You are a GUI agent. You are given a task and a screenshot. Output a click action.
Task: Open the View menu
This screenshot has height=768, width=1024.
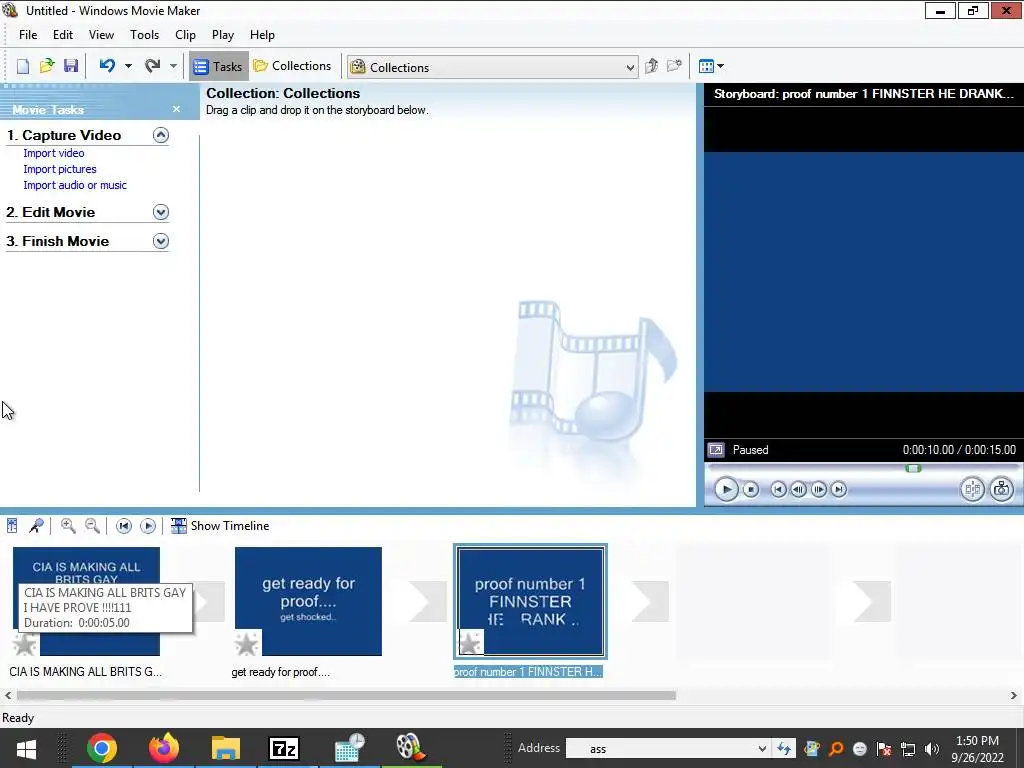(x=101, y=35)
